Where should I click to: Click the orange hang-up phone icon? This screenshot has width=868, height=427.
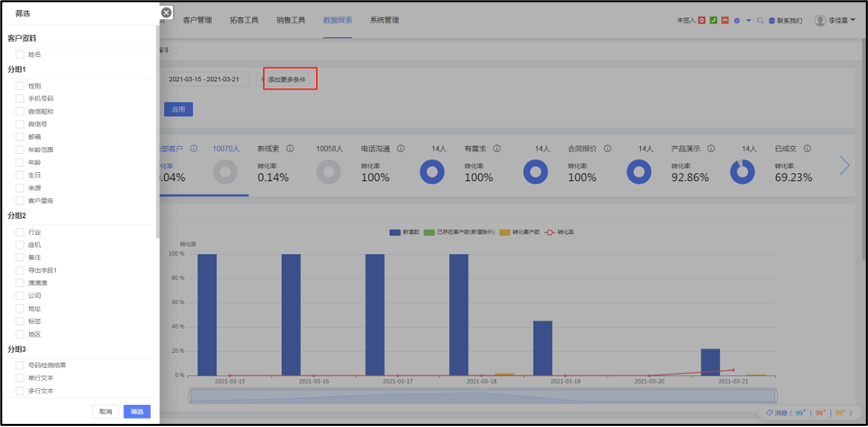tap(725, 20)
